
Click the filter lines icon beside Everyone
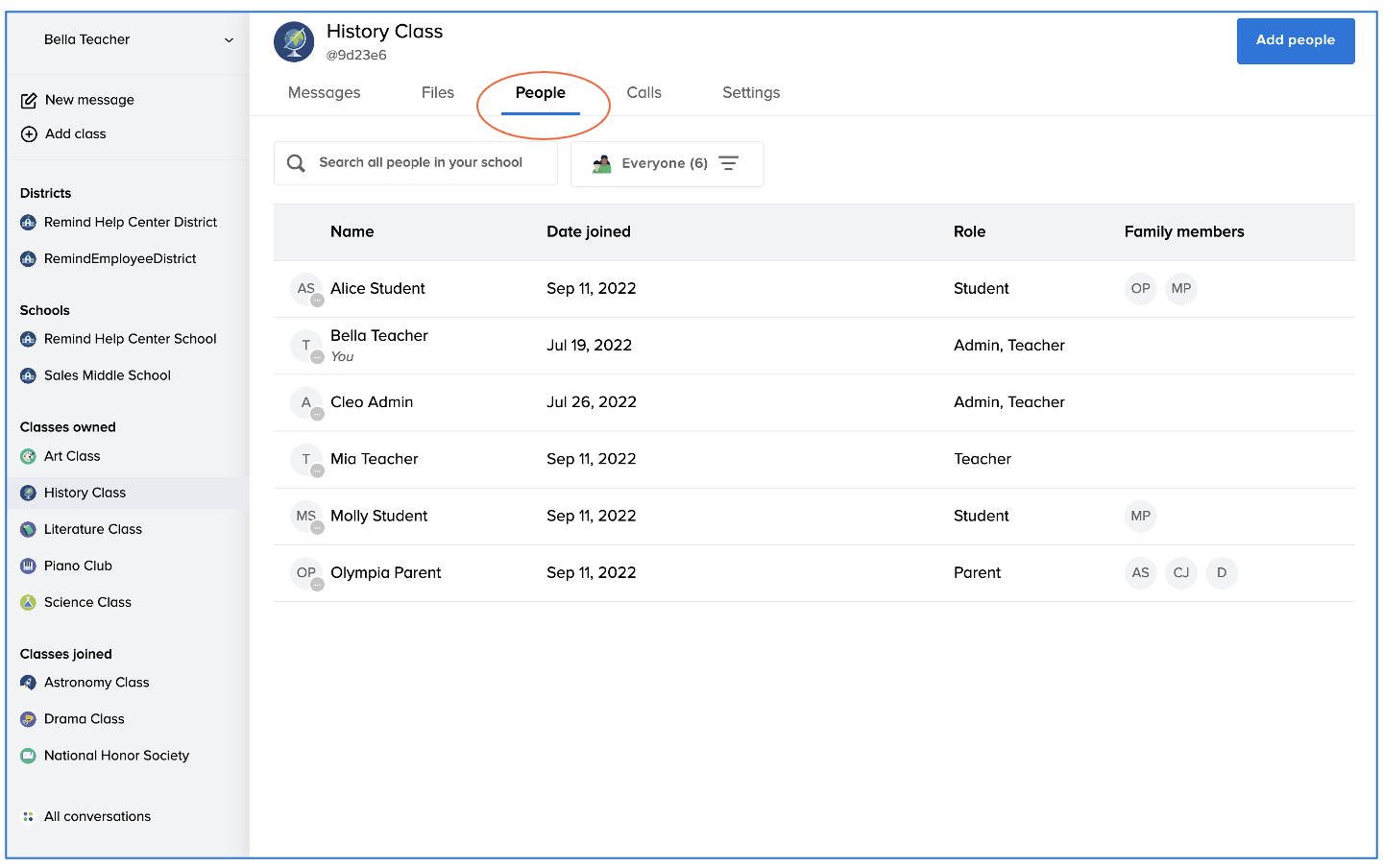[729, 163]
